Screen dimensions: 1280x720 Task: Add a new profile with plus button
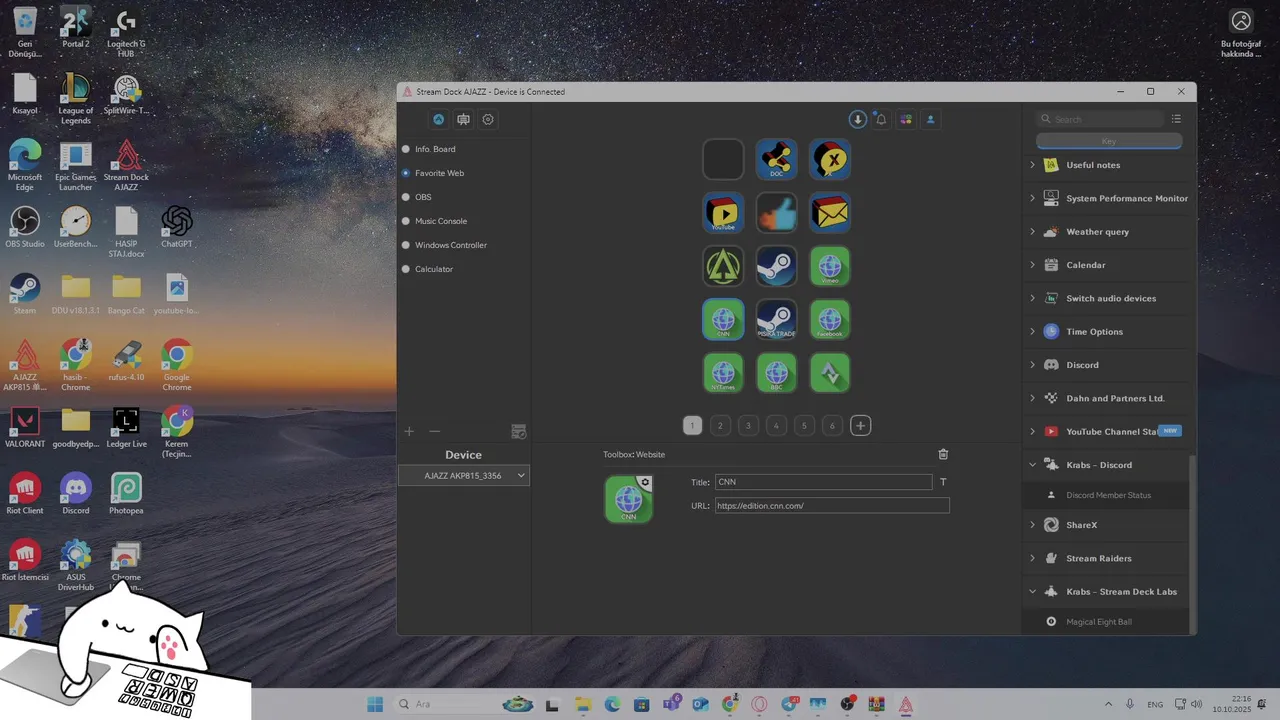(x=409, y=431)
